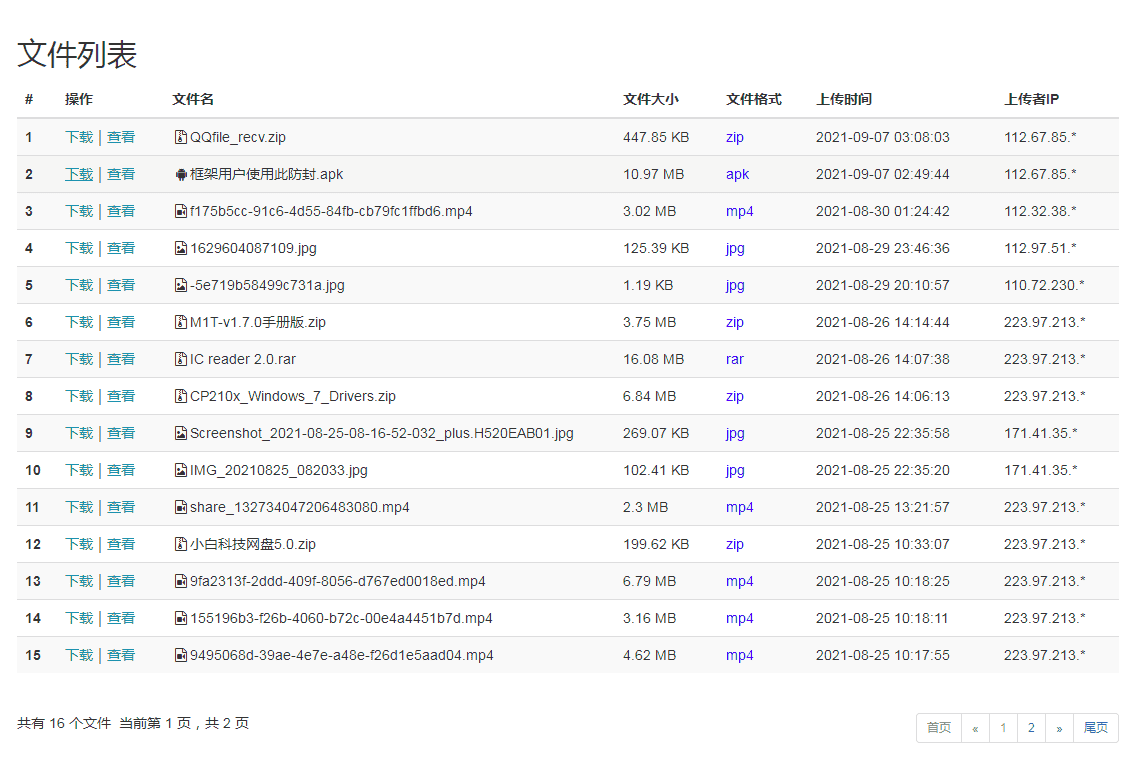Click the zip archive icon beside QQfile_recv.zip
Viewport: 1133px width, 779px height.
[x=181, y=137]
